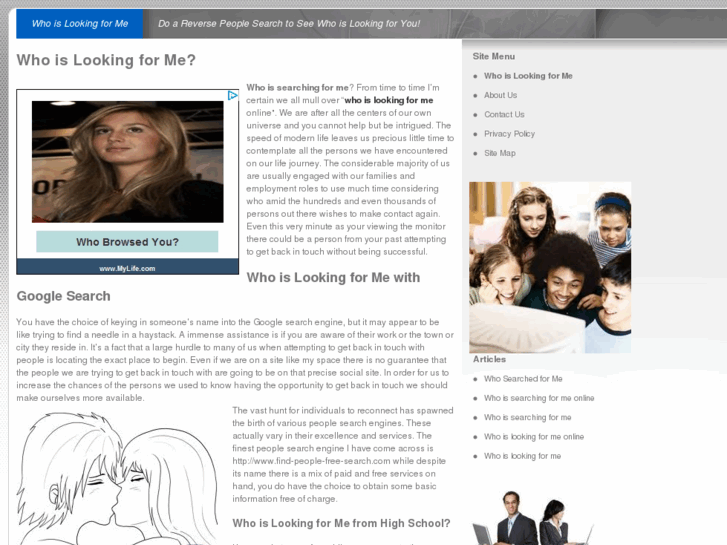Open the About Us menu link

click(x=500, y=95)
